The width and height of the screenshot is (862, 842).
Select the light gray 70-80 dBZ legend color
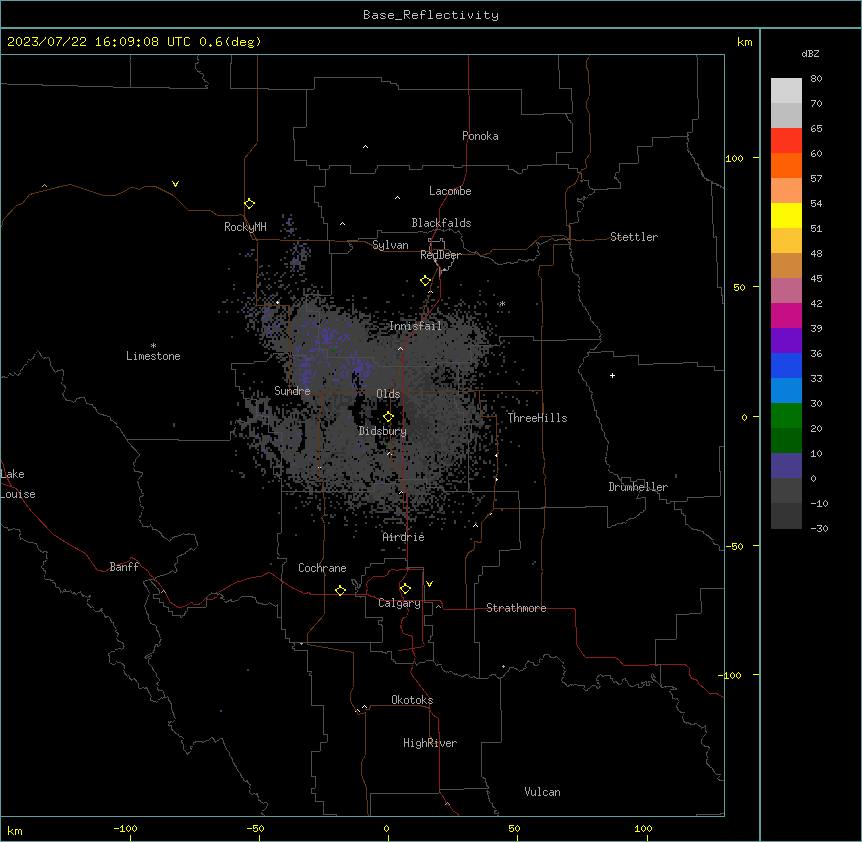786,91
